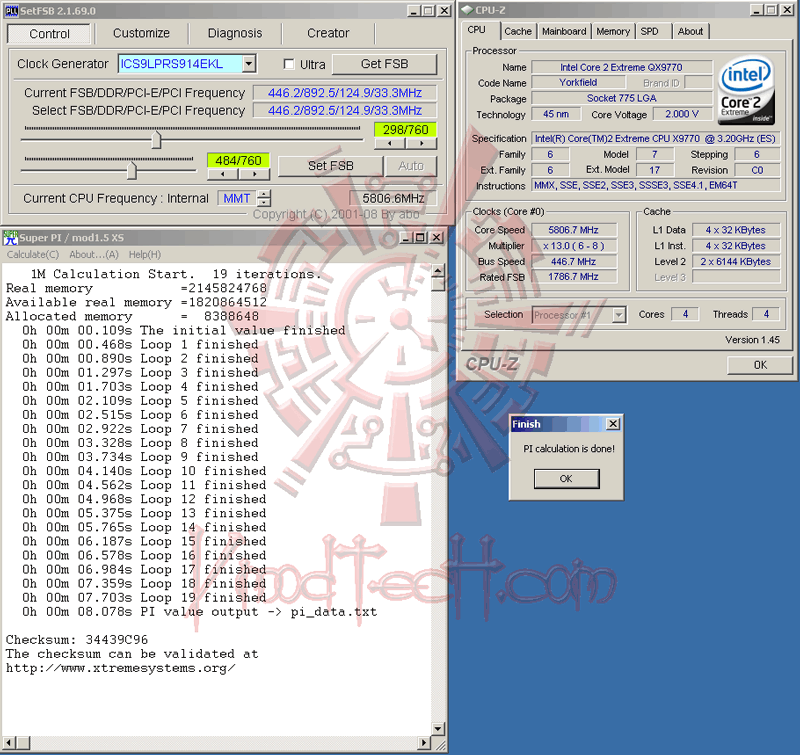Image resolution: width=800 pixels, height=755 pixels.
Task: Click right arrow under 298/760 value
Action: pyautogui.click(x=421, y=144)
